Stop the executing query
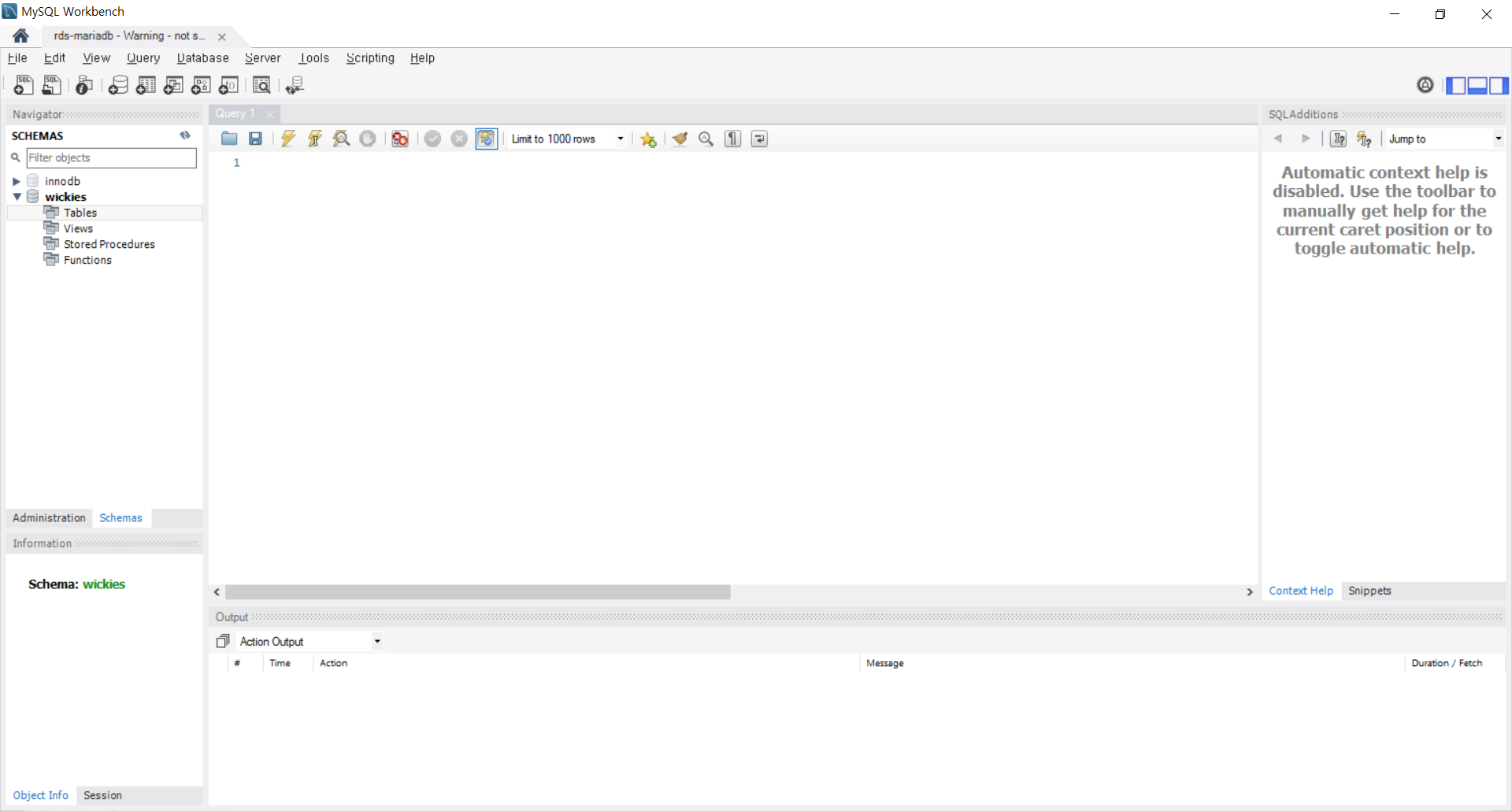1512x811 pixels. pos(368,139)
